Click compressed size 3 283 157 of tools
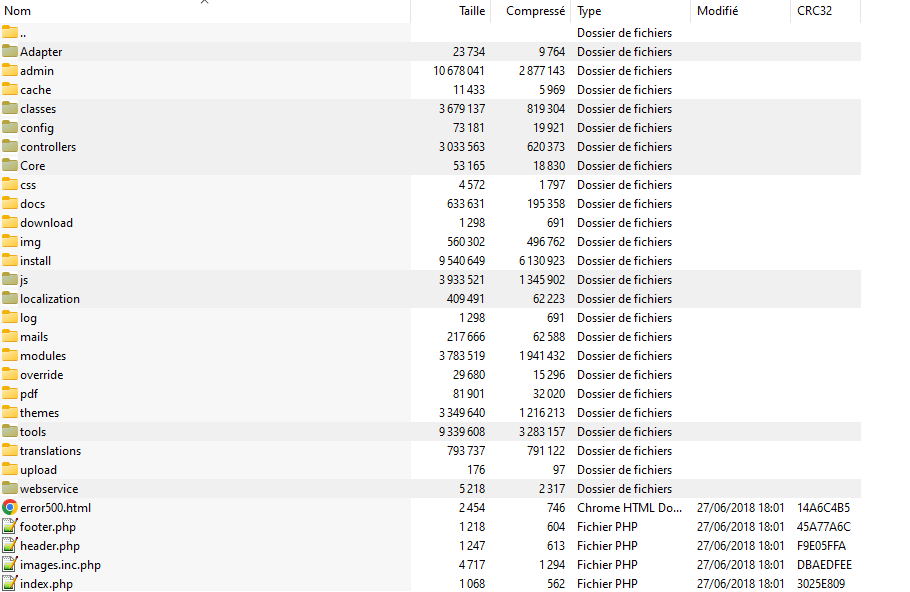Image resolution: width=910 pixels, height=592 pixels. tap(542, 432)
